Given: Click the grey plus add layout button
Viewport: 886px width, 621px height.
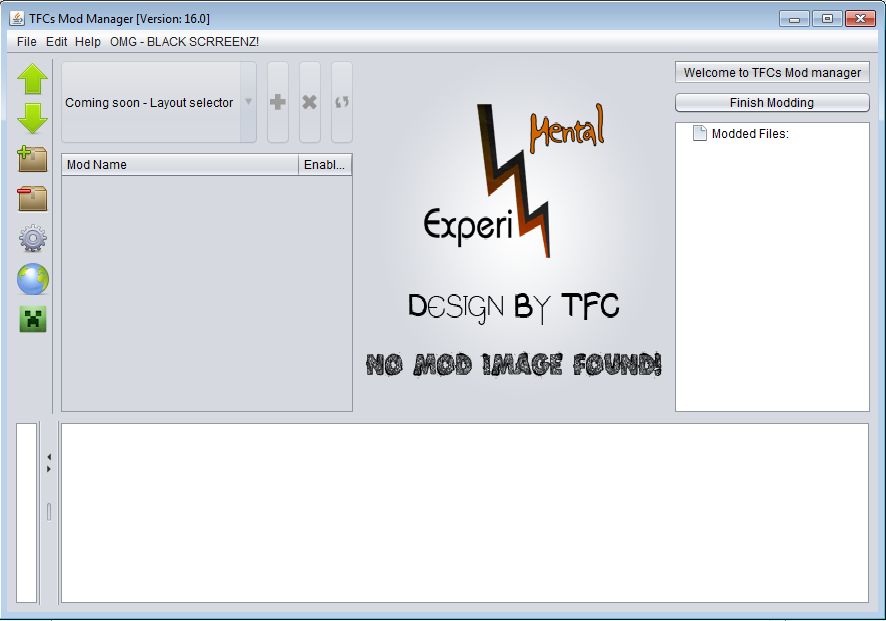Looking at the screenshot, I should [x=278, y=103].
